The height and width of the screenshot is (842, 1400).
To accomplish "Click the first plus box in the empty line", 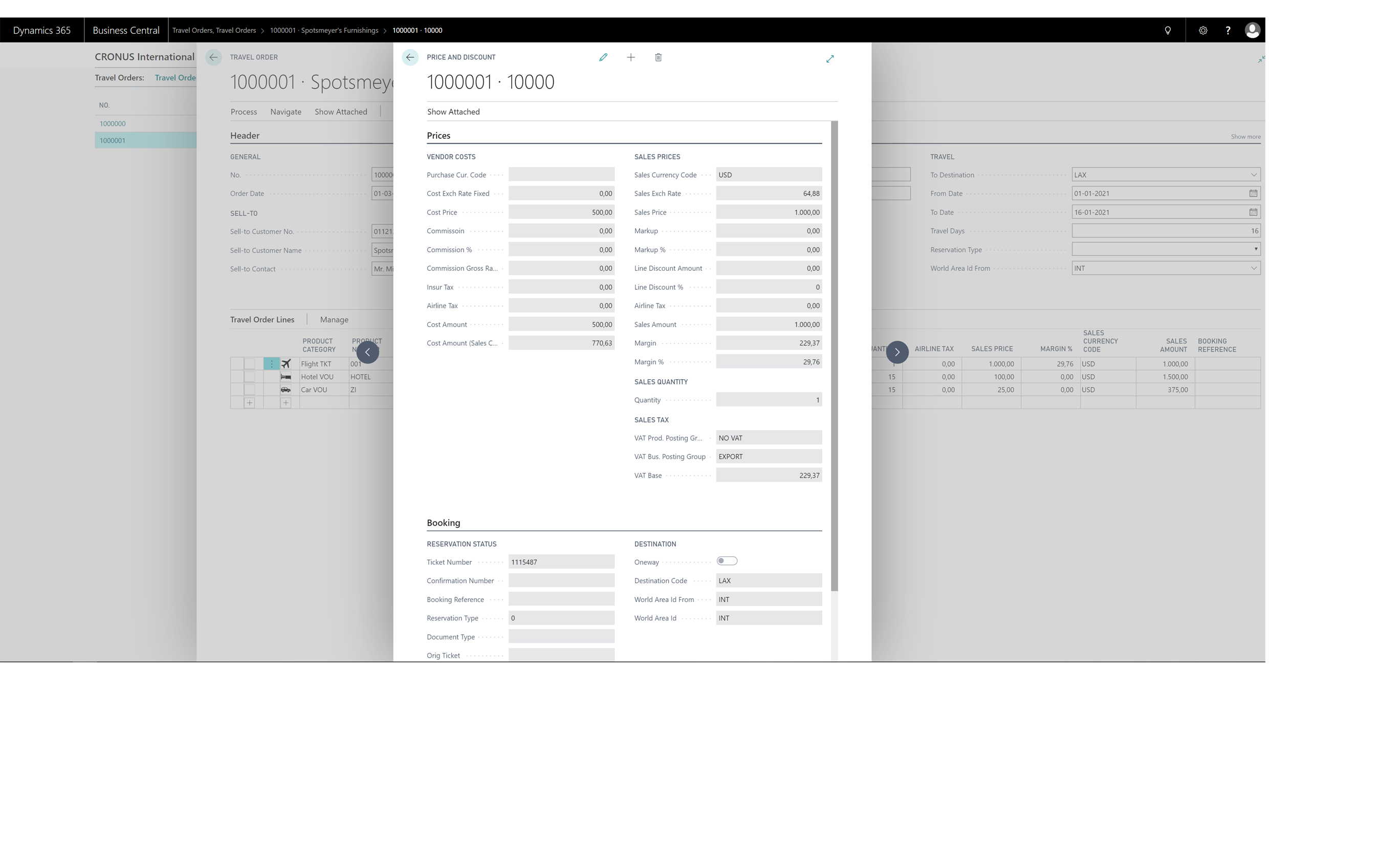I will pos(250,403).
